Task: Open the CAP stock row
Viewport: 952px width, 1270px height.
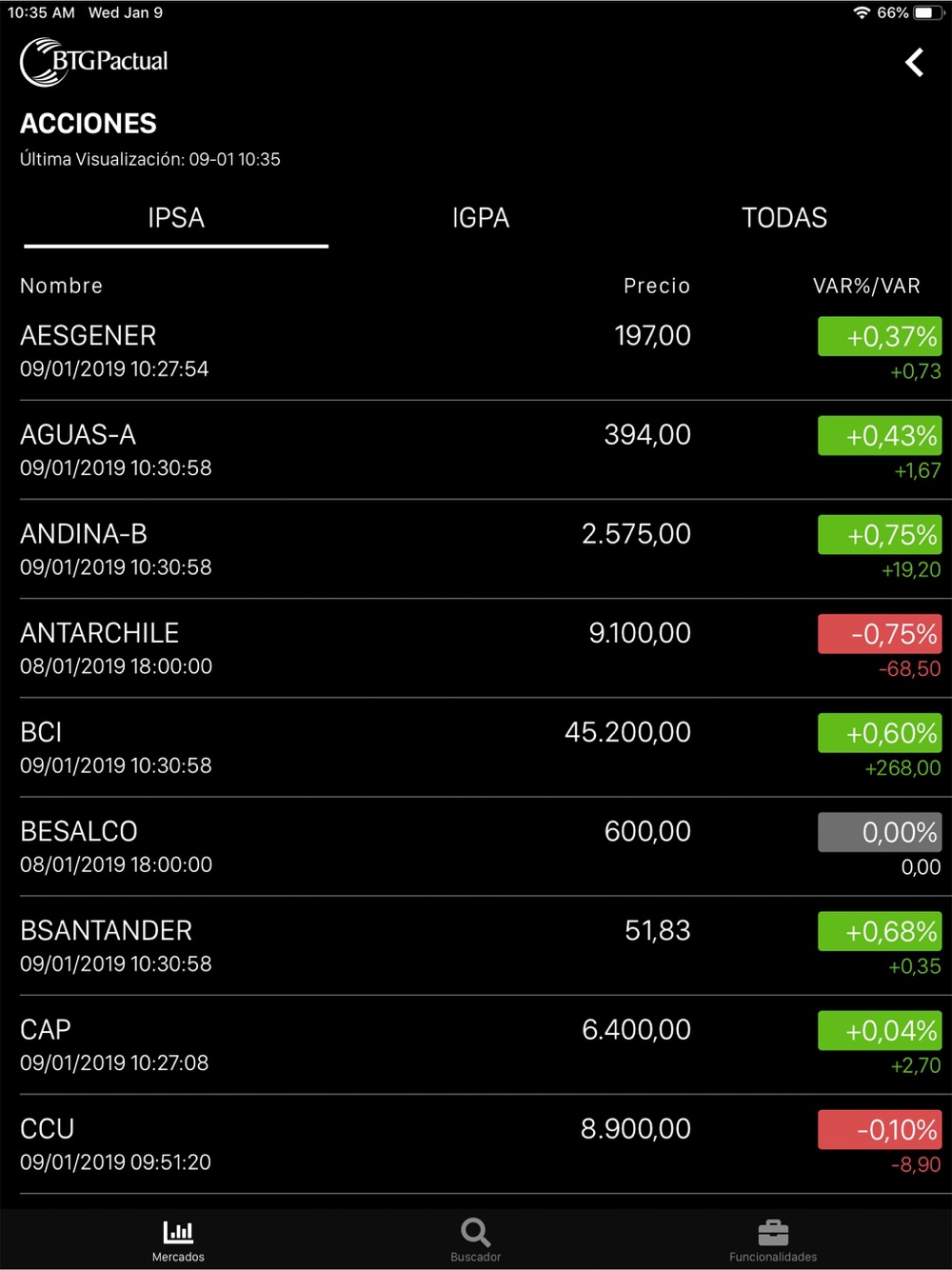Action: click(x=381, y=1045)
